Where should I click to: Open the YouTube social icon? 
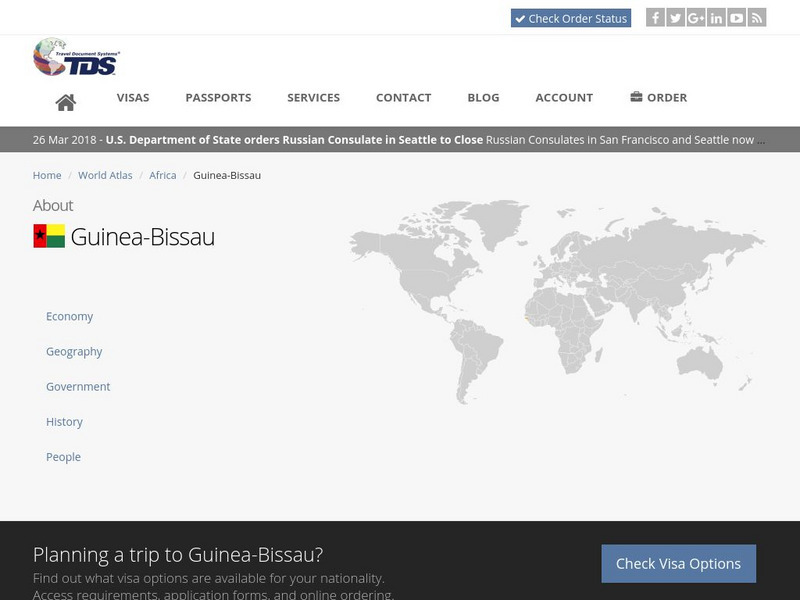[736, 17]
